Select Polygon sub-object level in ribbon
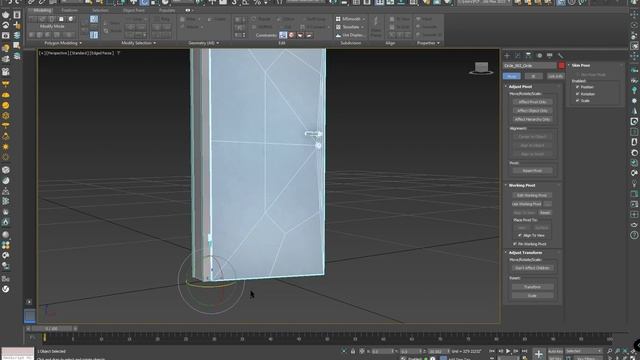This screenshot has height=360, width=640. click(61, 19)
